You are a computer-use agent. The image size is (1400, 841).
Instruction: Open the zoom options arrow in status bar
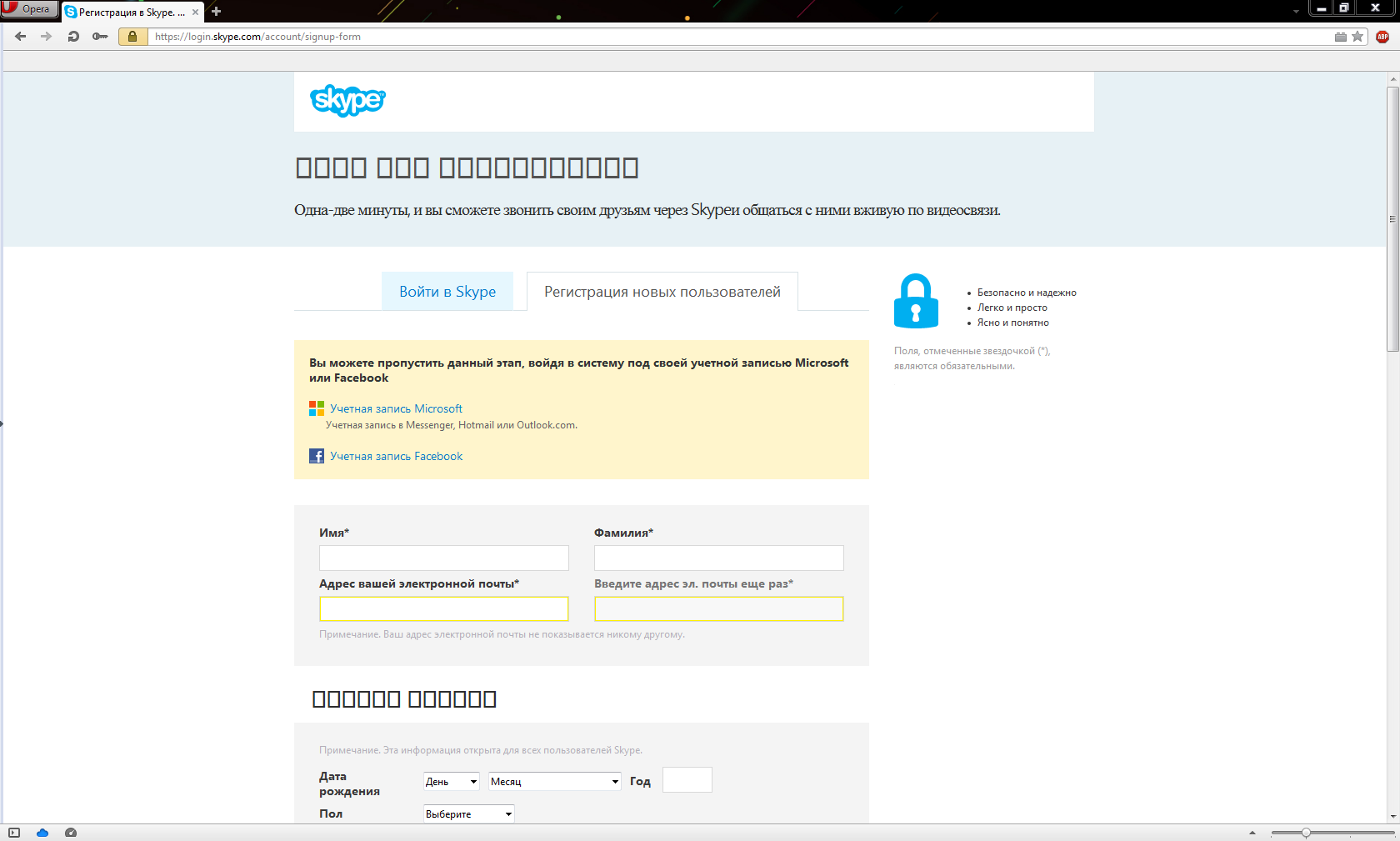coord(1252,833)
